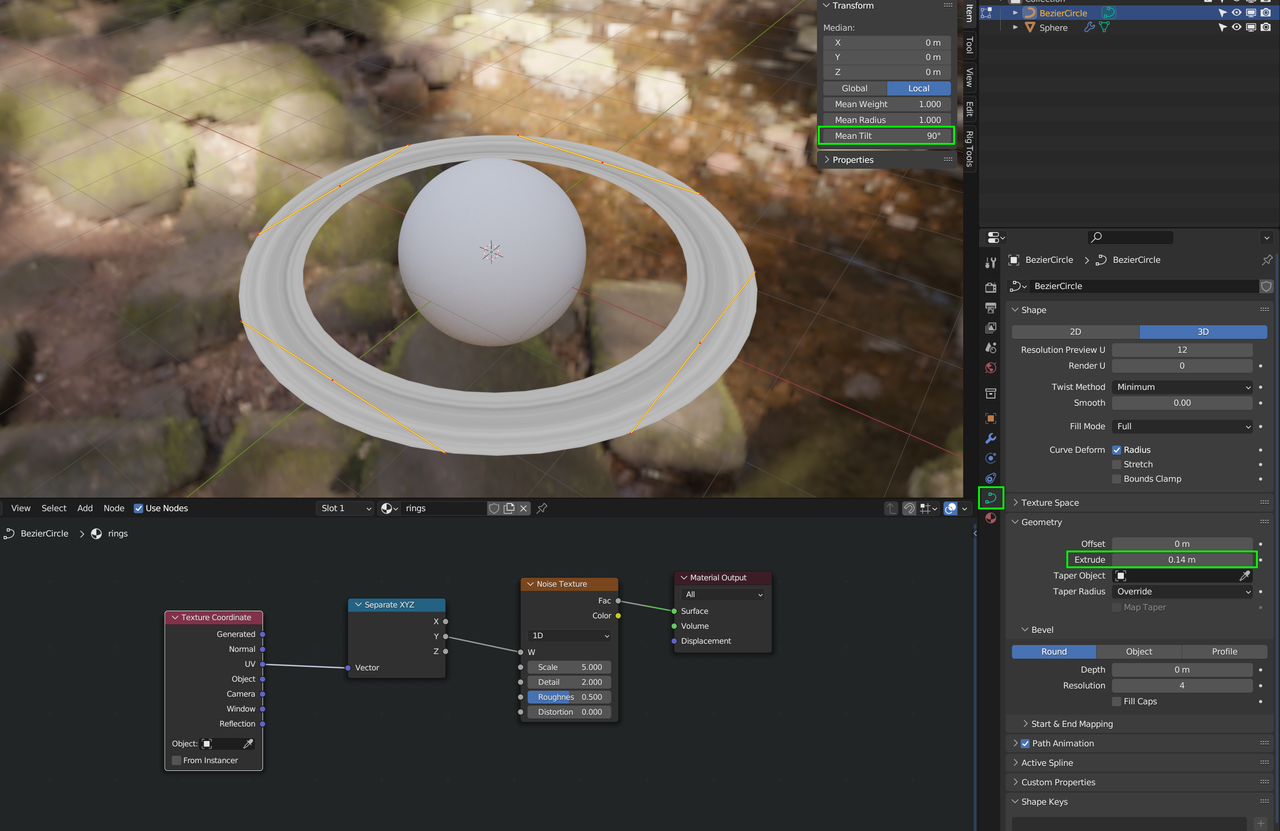The height and width of the screenshot is (831, 1280).
Task: Open the Modifiers wrench tab icon
Action: pyautogui.click(x=991, y=439)
